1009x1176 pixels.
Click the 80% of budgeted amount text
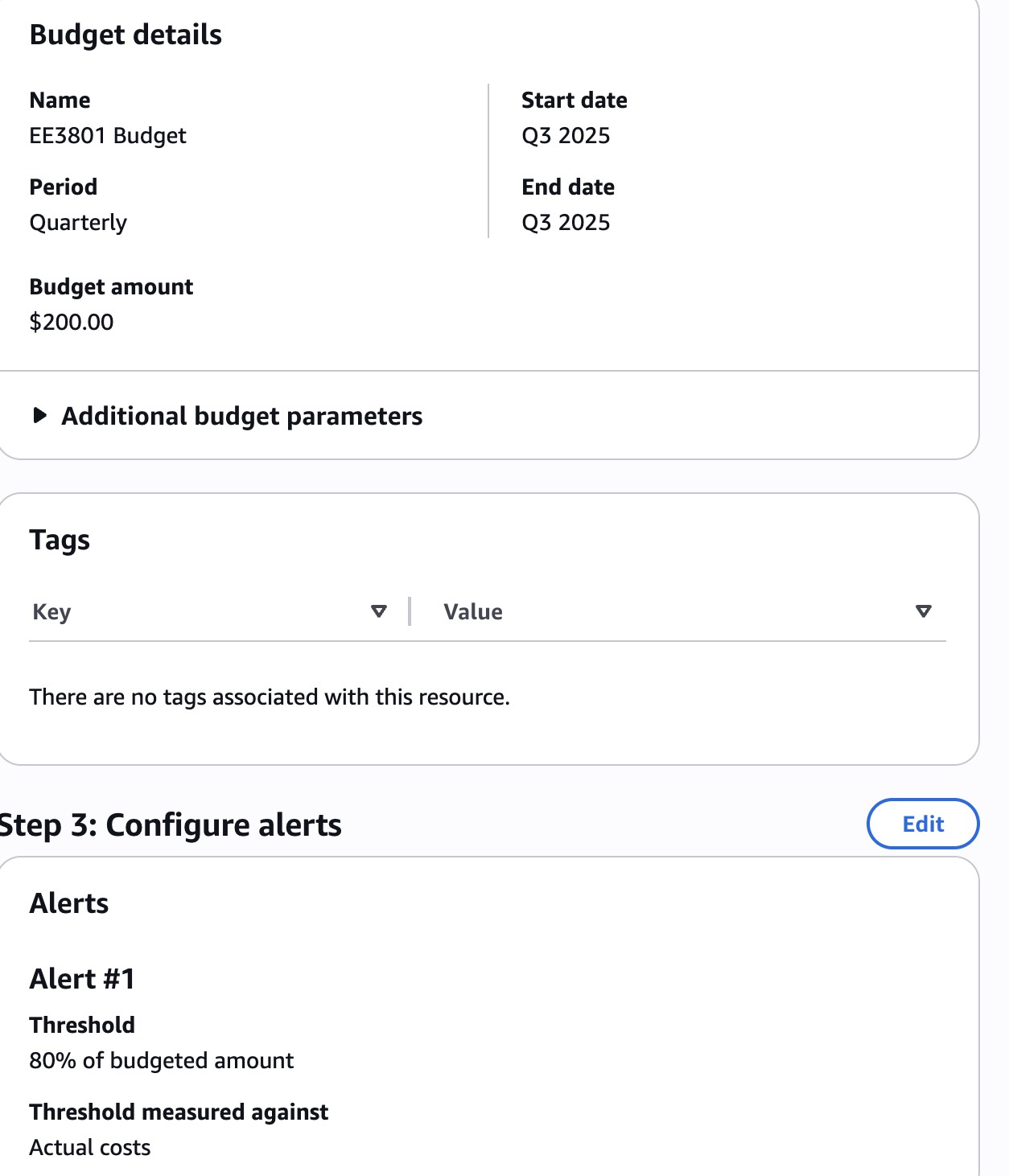162,1061
